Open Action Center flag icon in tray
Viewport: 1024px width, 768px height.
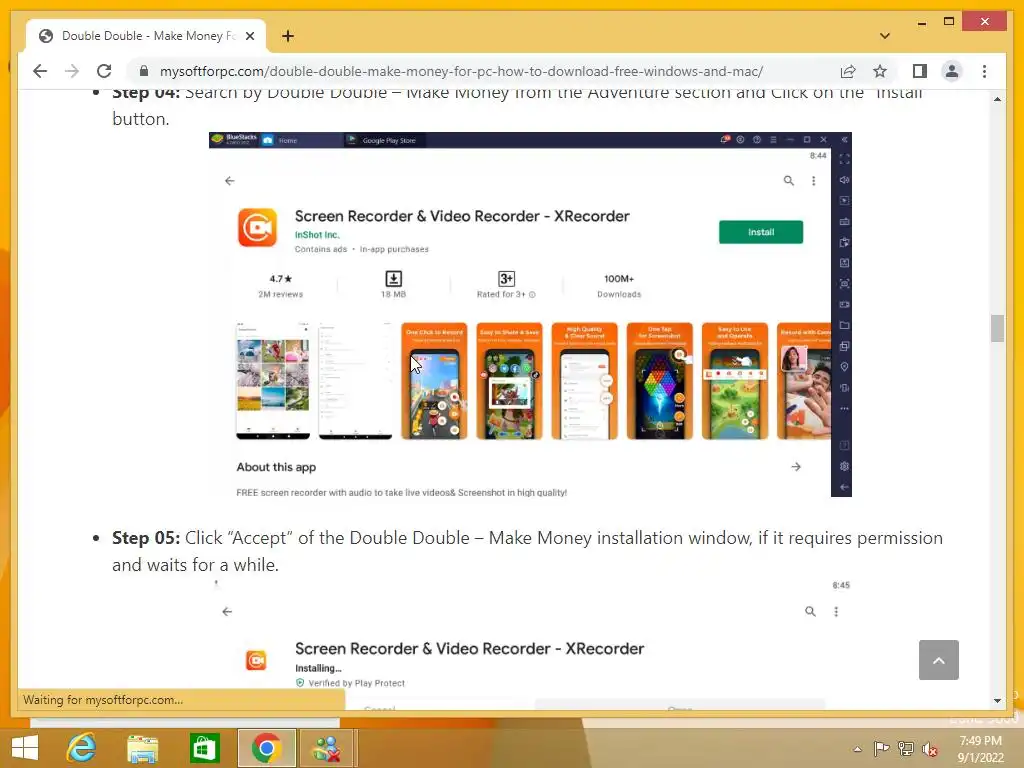coord(882,749)
